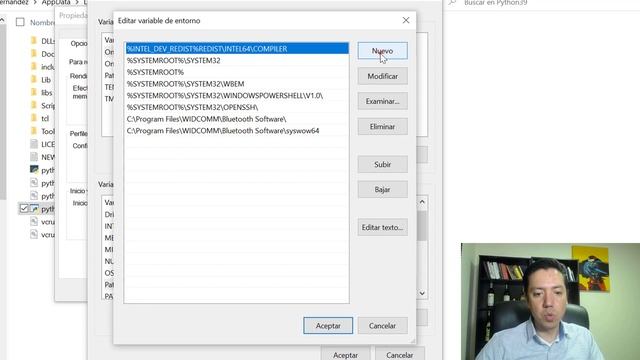Select the first vcruntime file icon
This screenshot has height=360, width=640.
34,222
